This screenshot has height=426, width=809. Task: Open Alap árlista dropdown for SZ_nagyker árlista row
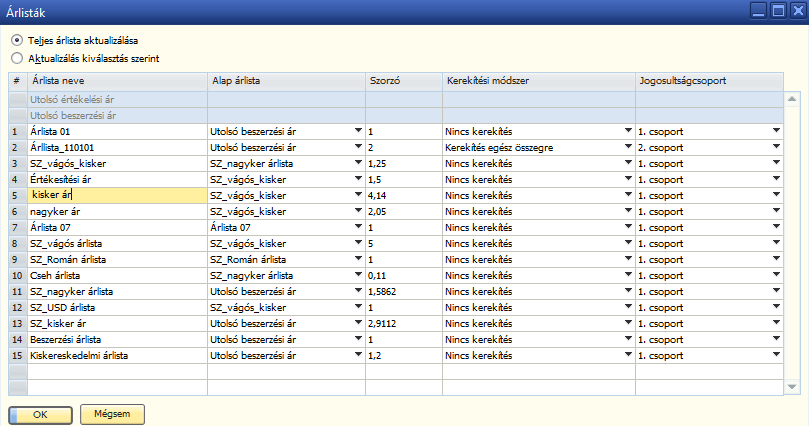click(358, 291)
